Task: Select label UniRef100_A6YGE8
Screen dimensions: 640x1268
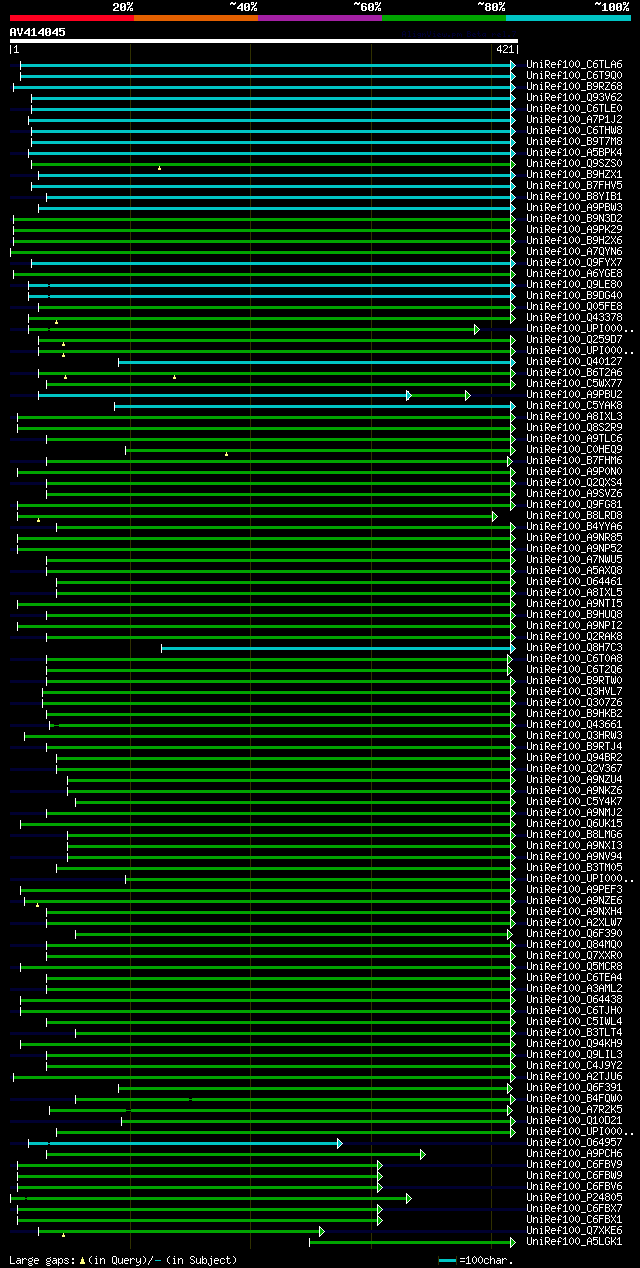Action: (574, 274)
